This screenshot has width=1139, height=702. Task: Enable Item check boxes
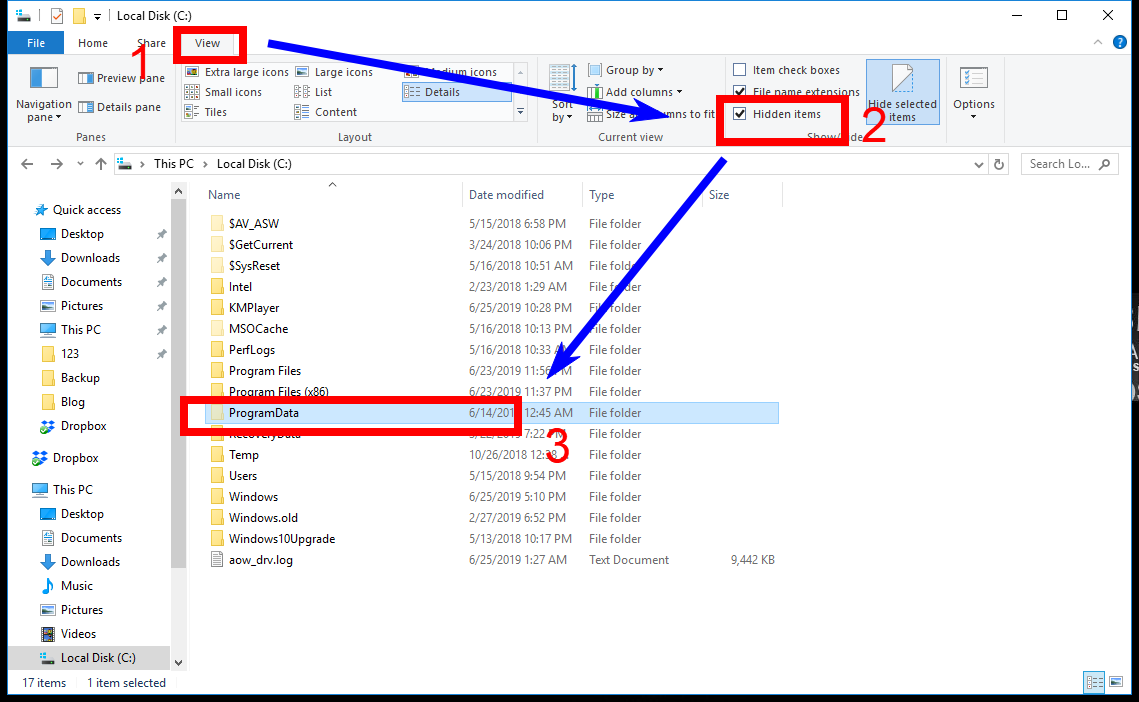(x=741, y=69)
